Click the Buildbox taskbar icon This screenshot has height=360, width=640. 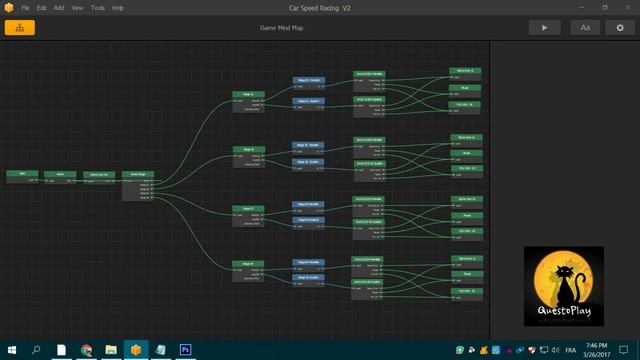(136, 350)
